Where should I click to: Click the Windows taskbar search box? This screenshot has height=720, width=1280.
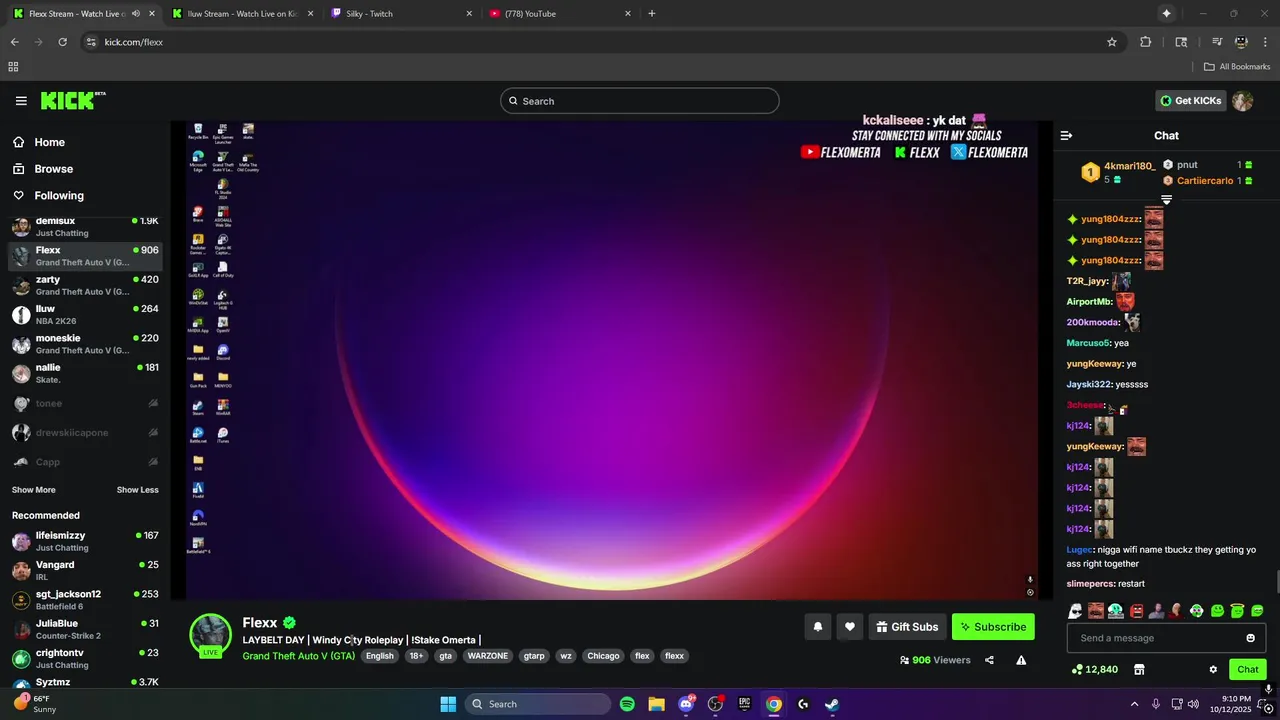coord(538,704)
